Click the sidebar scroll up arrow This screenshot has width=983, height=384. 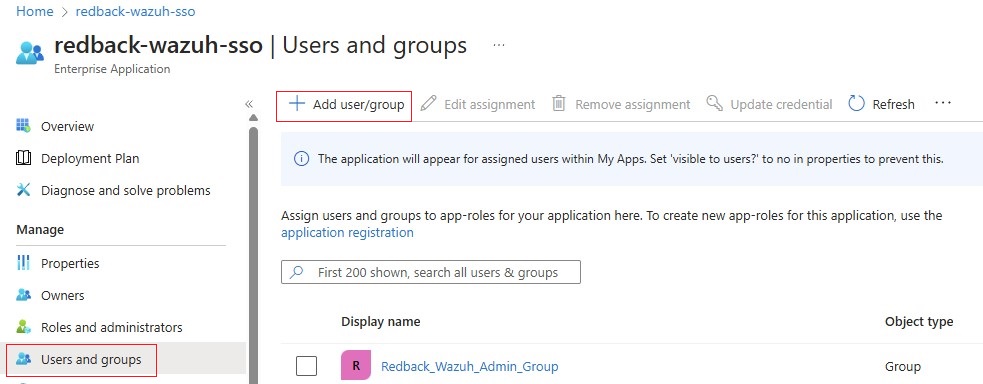coord(253,117)
